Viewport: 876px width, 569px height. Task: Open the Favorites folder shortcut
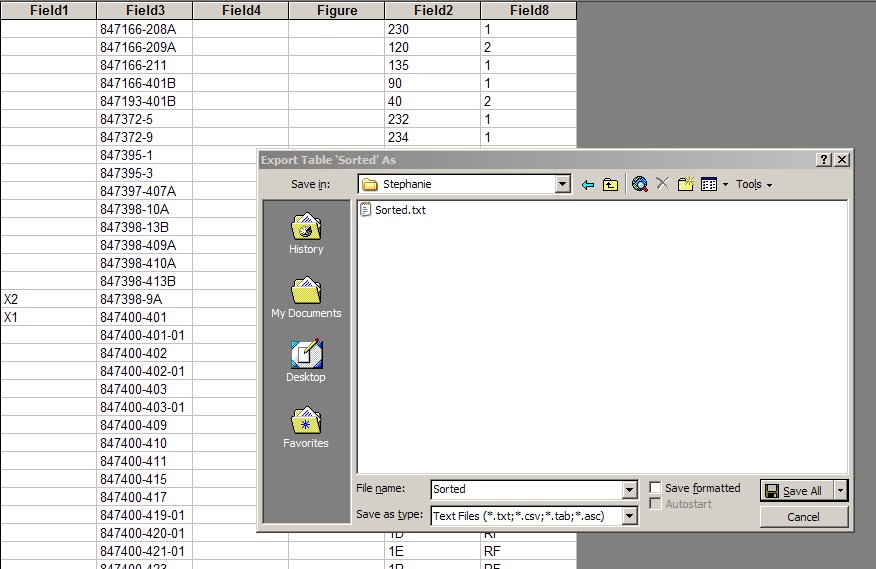coord(306,428)
